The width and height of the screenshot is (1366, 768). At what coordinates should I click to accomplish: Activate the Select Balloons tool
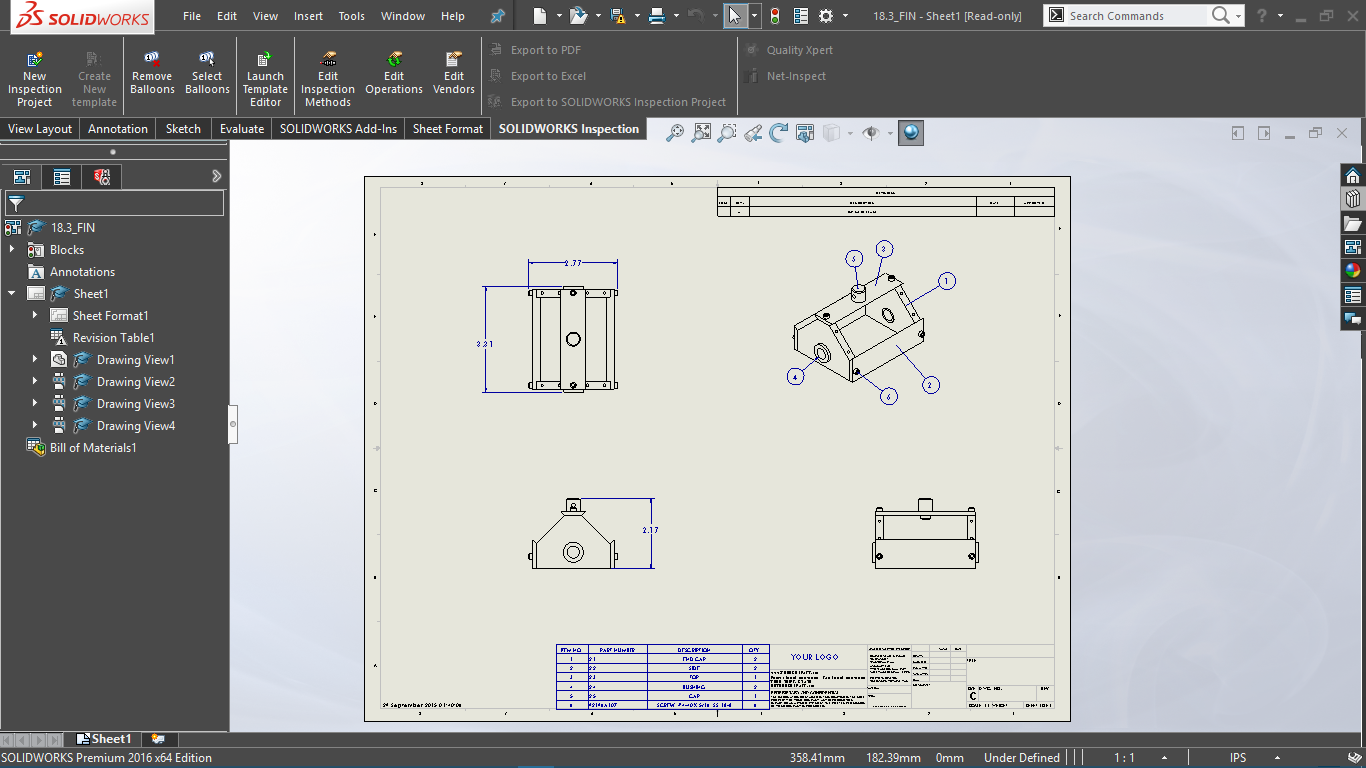pyautogui.click(x=207, y=70)
